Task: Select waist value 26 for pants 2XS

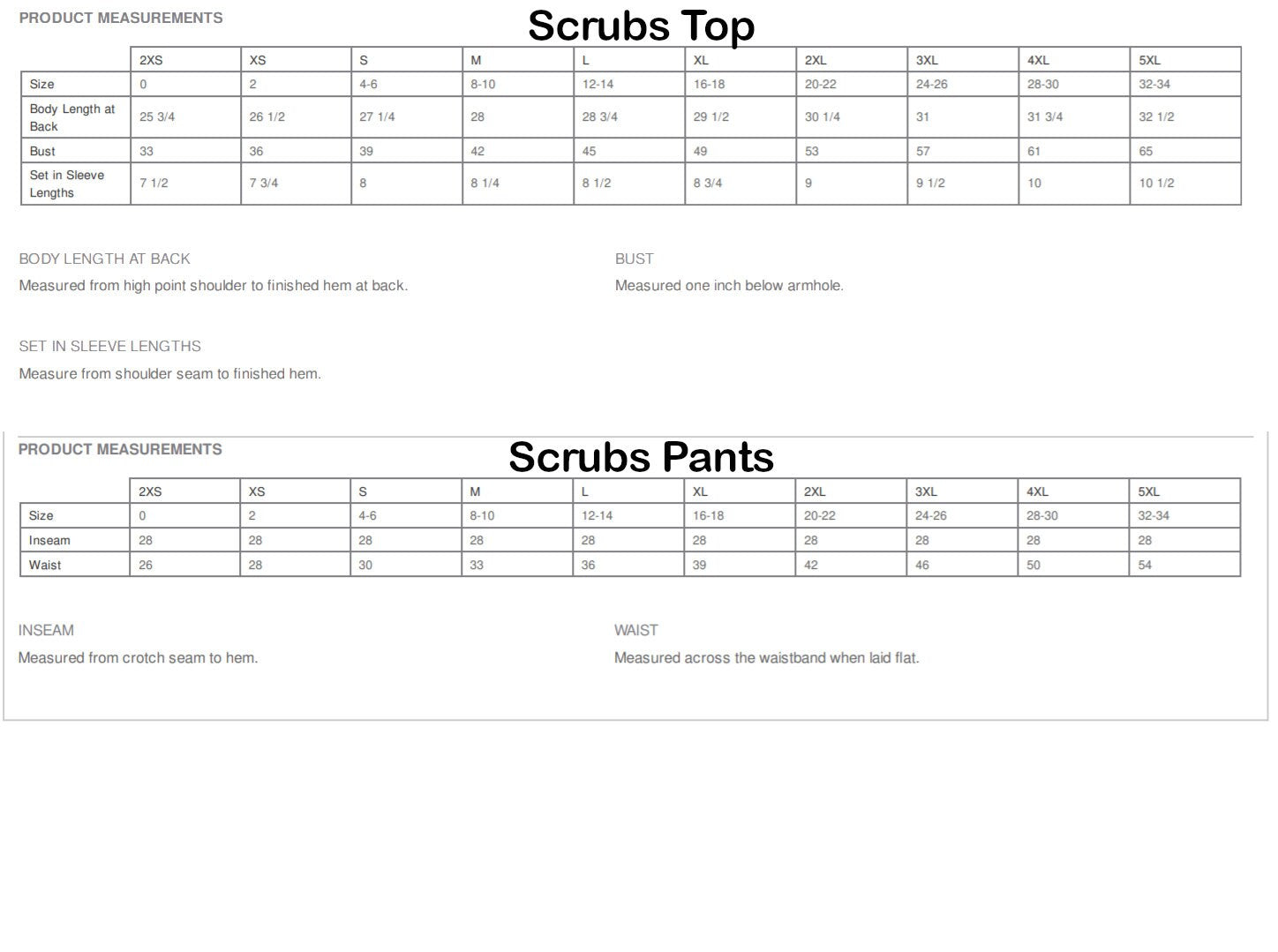Action: pos(146,565)
